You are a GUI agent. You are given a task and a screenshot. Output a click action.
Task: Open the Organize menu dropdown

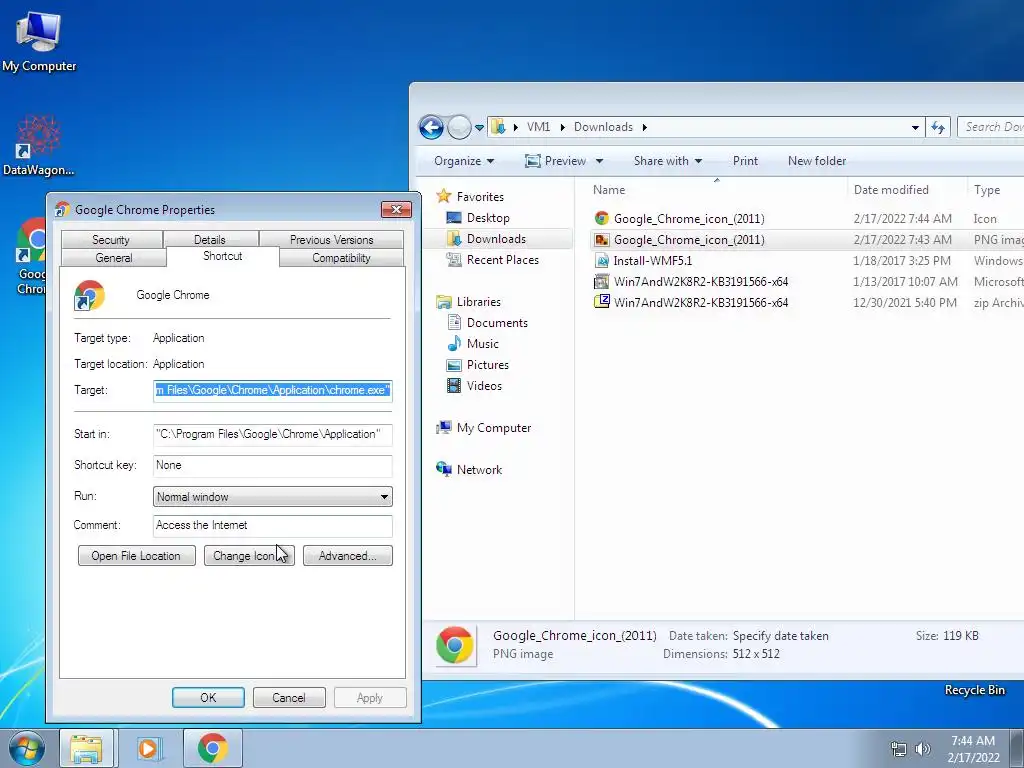[x=464, y=161]
